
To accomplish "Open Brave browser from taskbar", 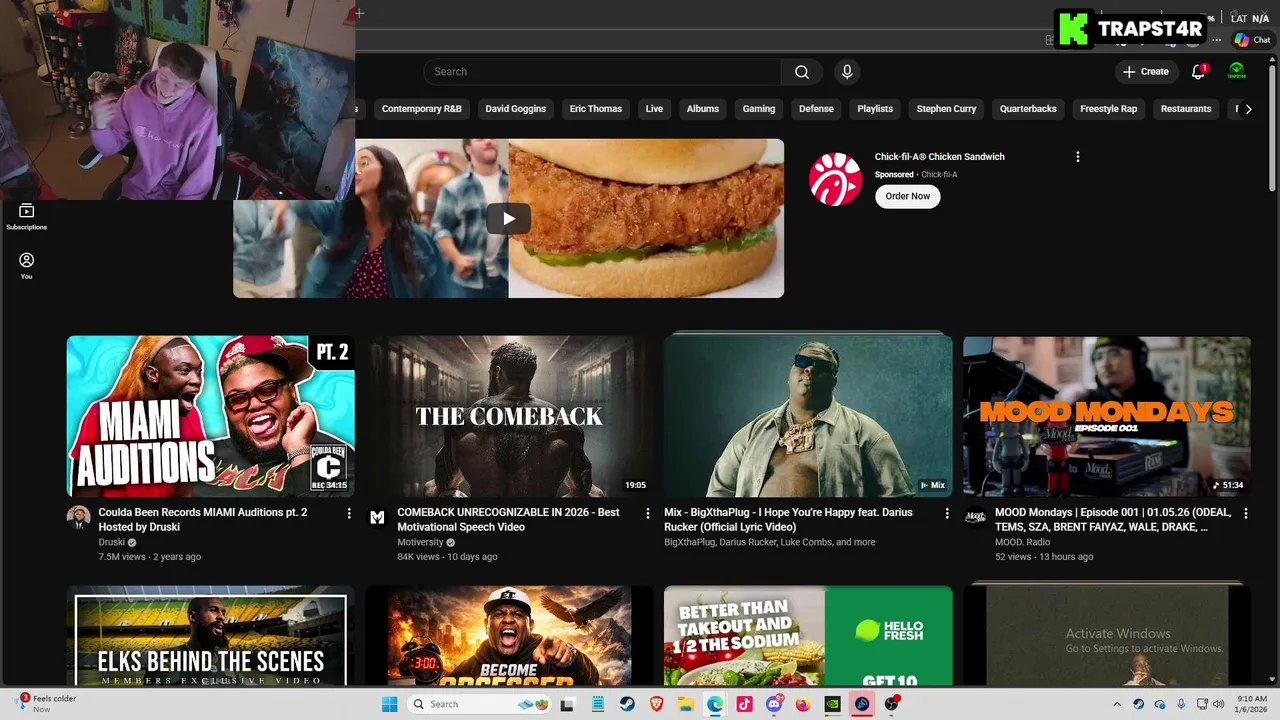I will 657,704.
